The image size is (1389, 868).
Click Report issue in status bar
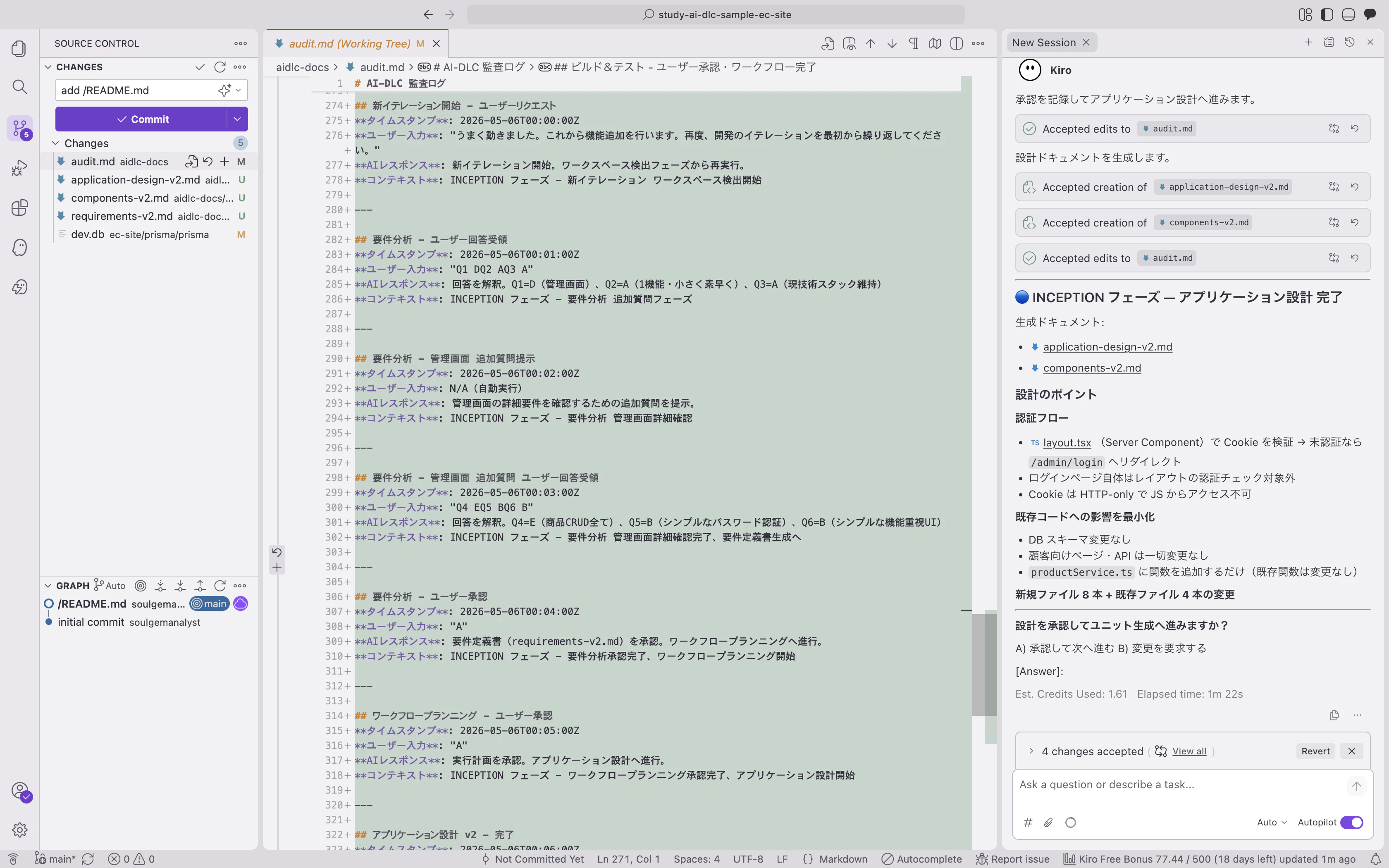click(x=1012, y=859)
